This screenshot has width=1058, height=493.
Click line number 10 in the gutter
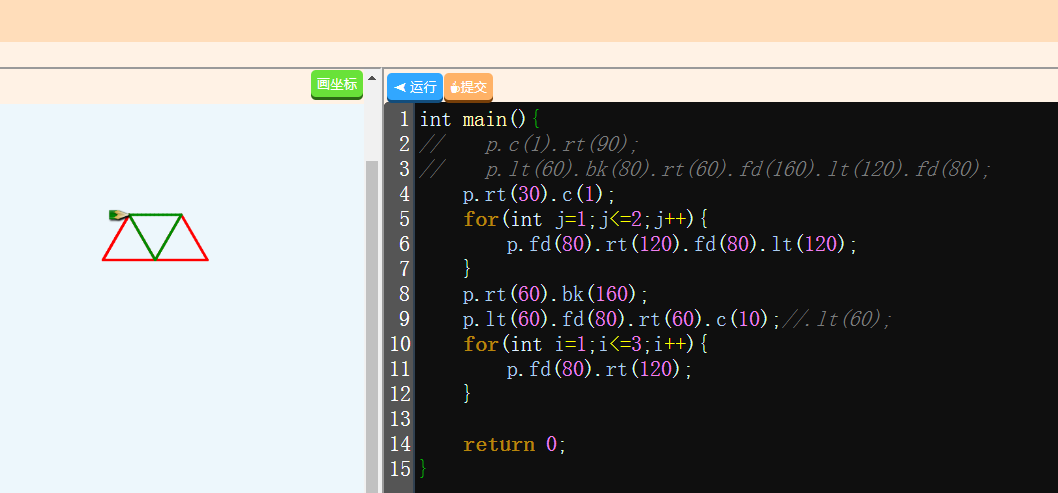click(x=400, y=344)
